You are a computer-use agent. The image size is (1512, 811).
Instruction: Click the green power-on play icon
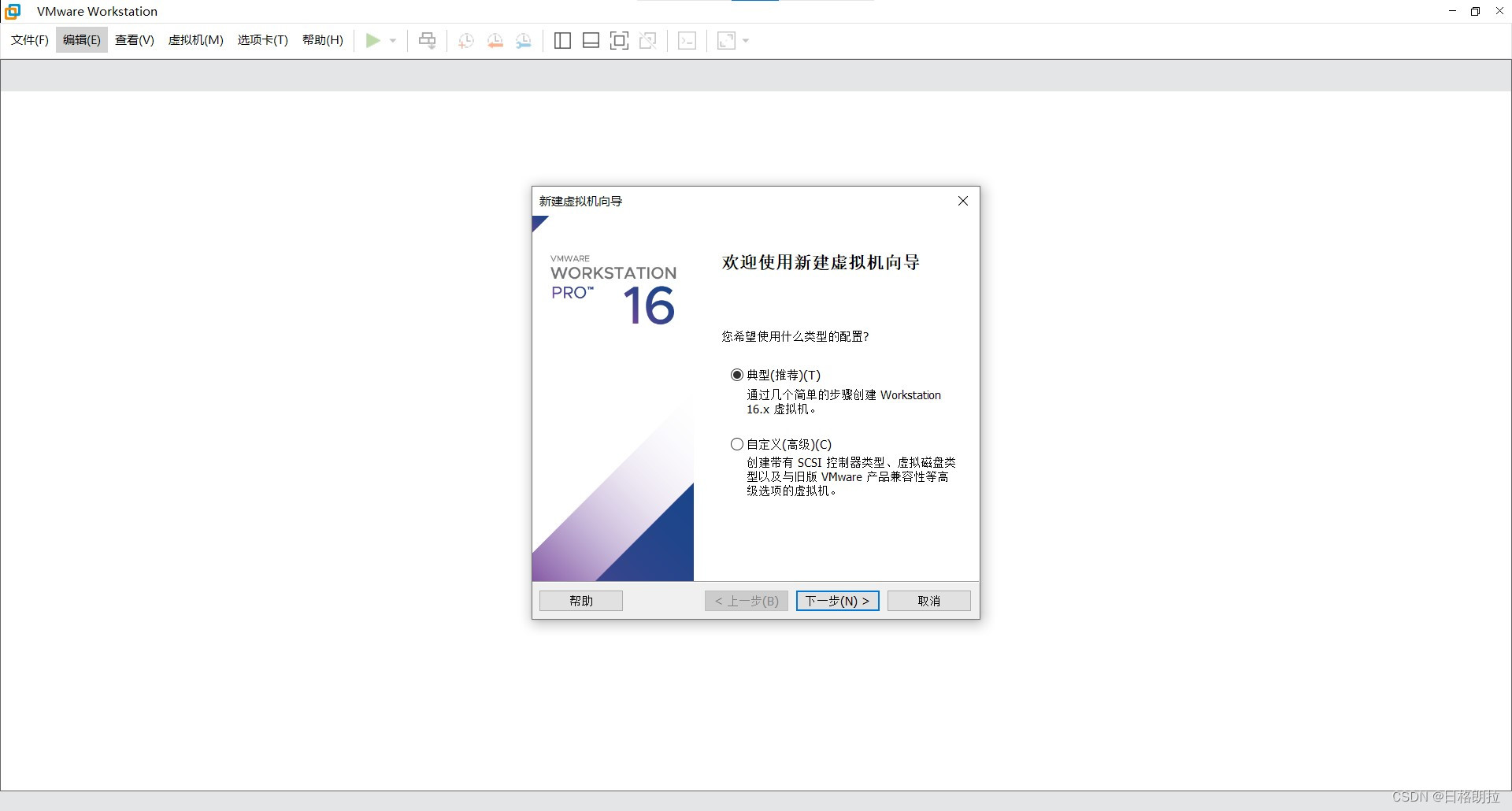[372, 40]
